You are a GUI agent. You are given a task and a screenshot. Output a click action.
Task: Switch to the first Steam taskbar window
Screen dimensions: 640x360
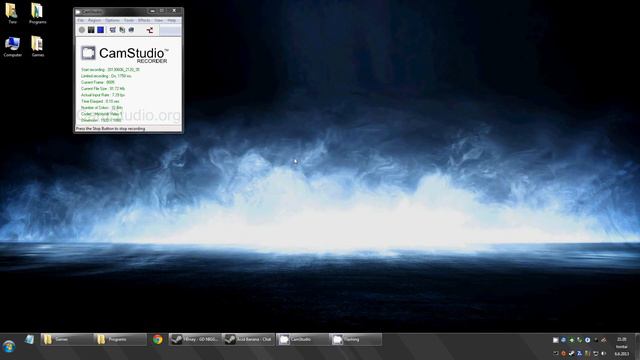pos(195,339)
